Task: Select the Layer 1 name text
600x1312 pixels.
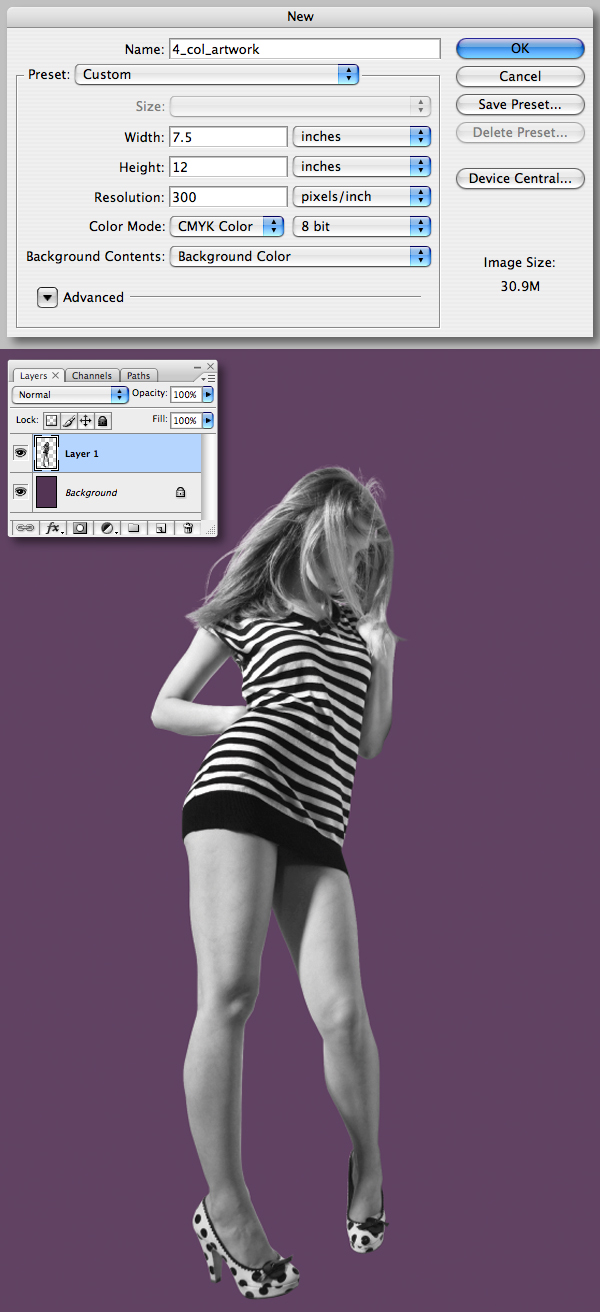Action: [82, 454]
